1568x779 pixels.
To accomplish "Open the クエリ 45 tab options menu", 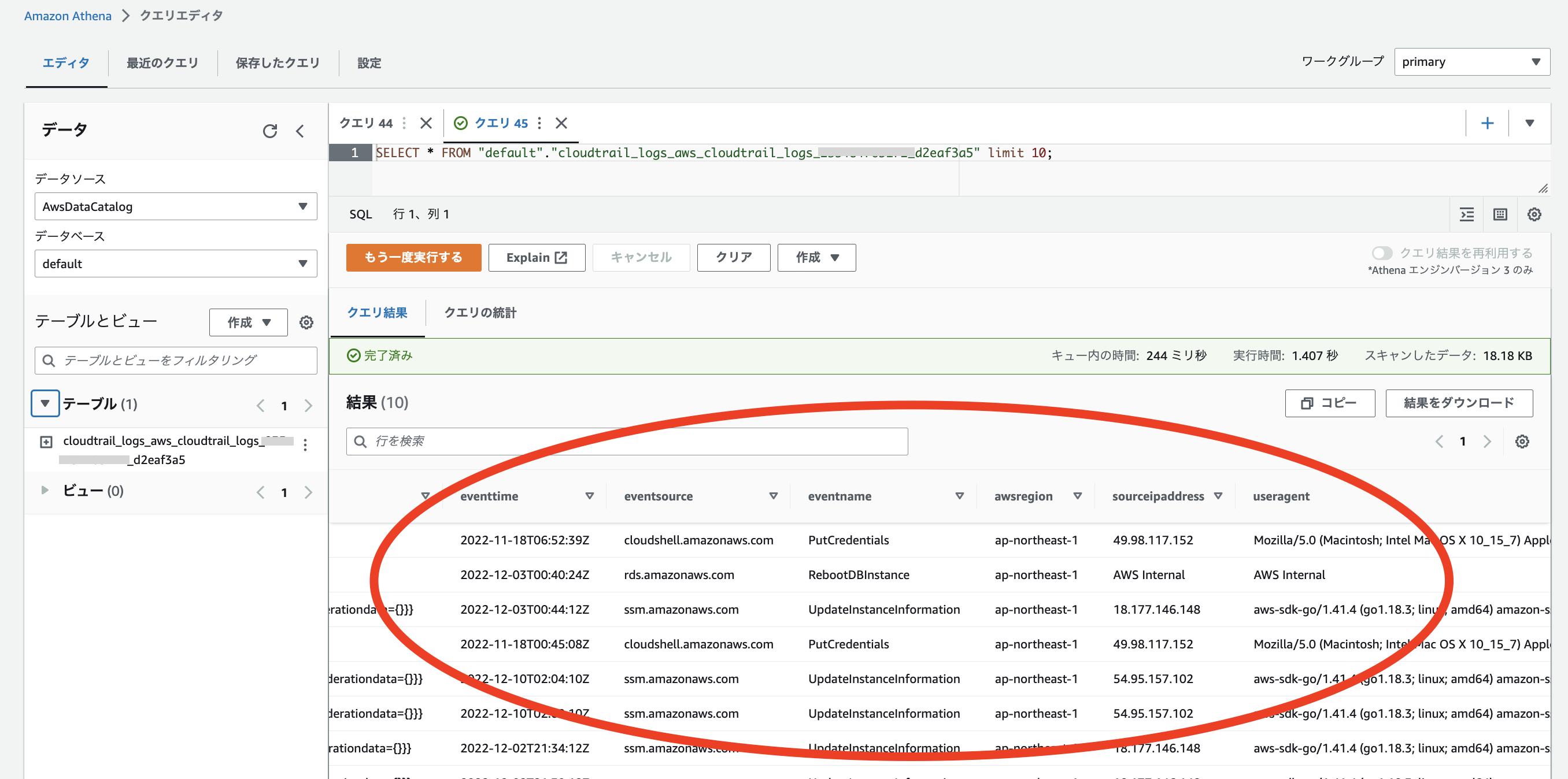I will point(539,124).
